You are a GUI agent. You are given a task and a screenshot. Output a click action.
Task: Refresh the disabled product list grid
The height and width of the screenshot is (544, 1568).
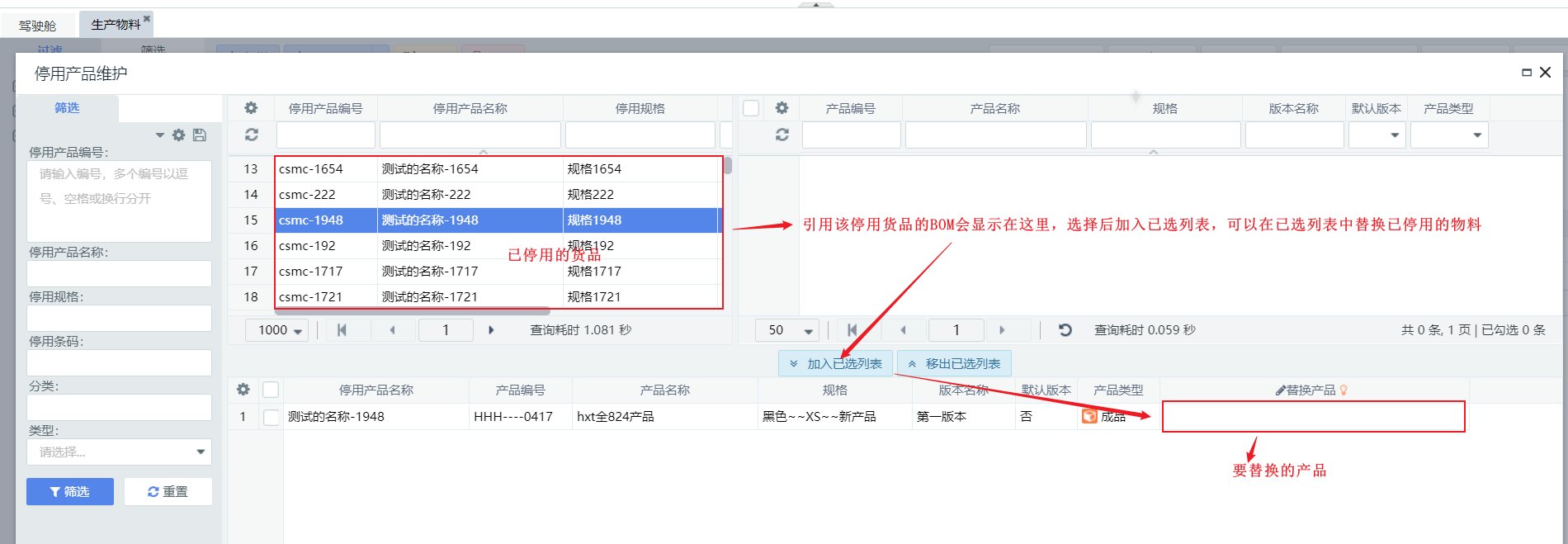pyautogui.click(x=251, y=135)
